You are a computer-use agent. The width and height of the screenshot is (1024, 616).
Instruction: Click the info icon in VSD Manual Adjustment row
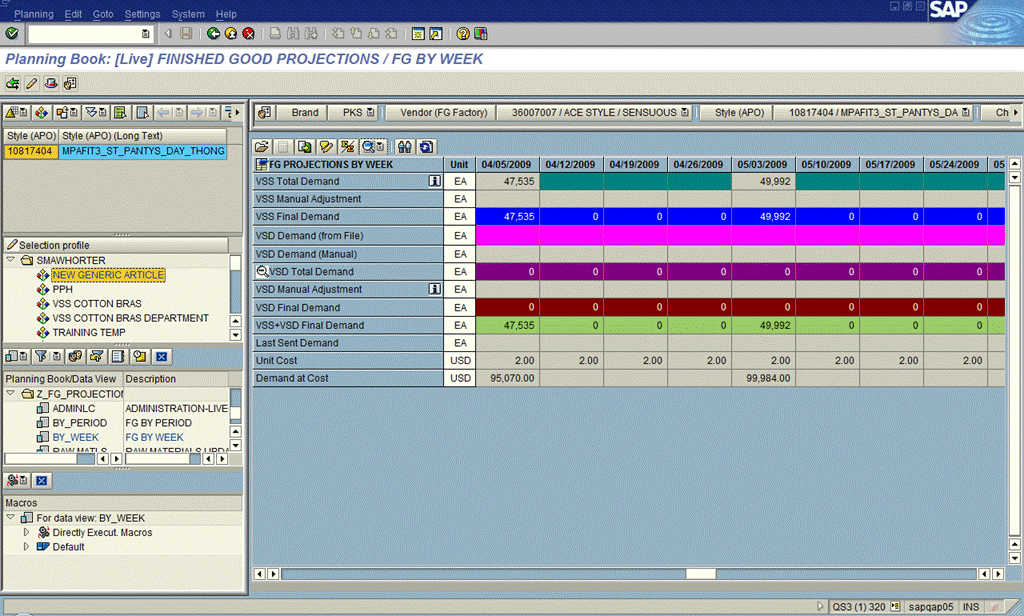(434, 289)
